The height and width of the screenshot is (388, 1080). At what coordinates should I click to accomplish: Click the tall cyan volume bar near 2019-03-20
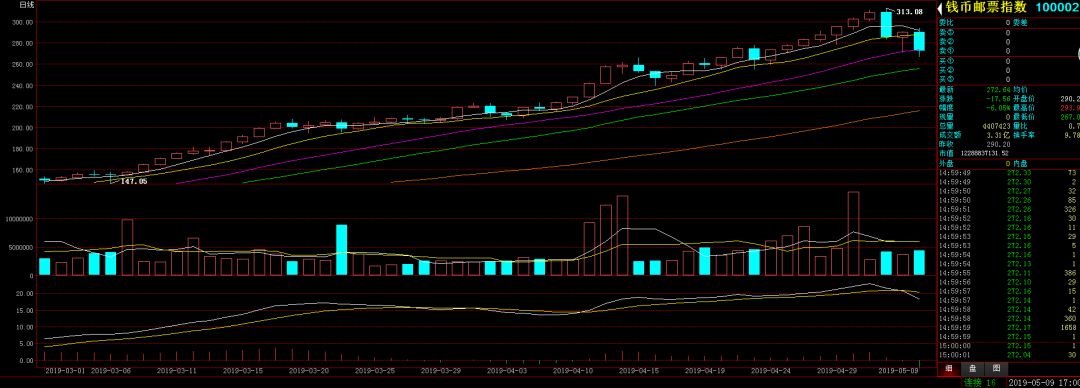(x=342, y=250)
